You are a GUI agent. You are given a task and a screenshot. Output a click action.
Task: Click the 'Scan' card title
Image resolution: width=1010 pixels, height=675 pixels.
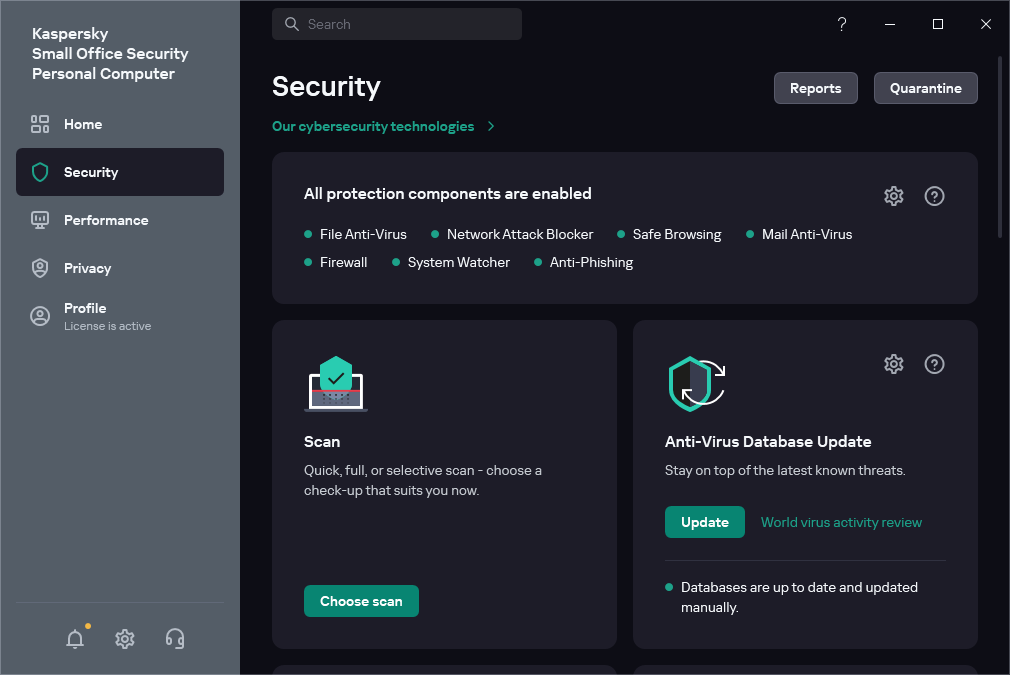[322, 441]
